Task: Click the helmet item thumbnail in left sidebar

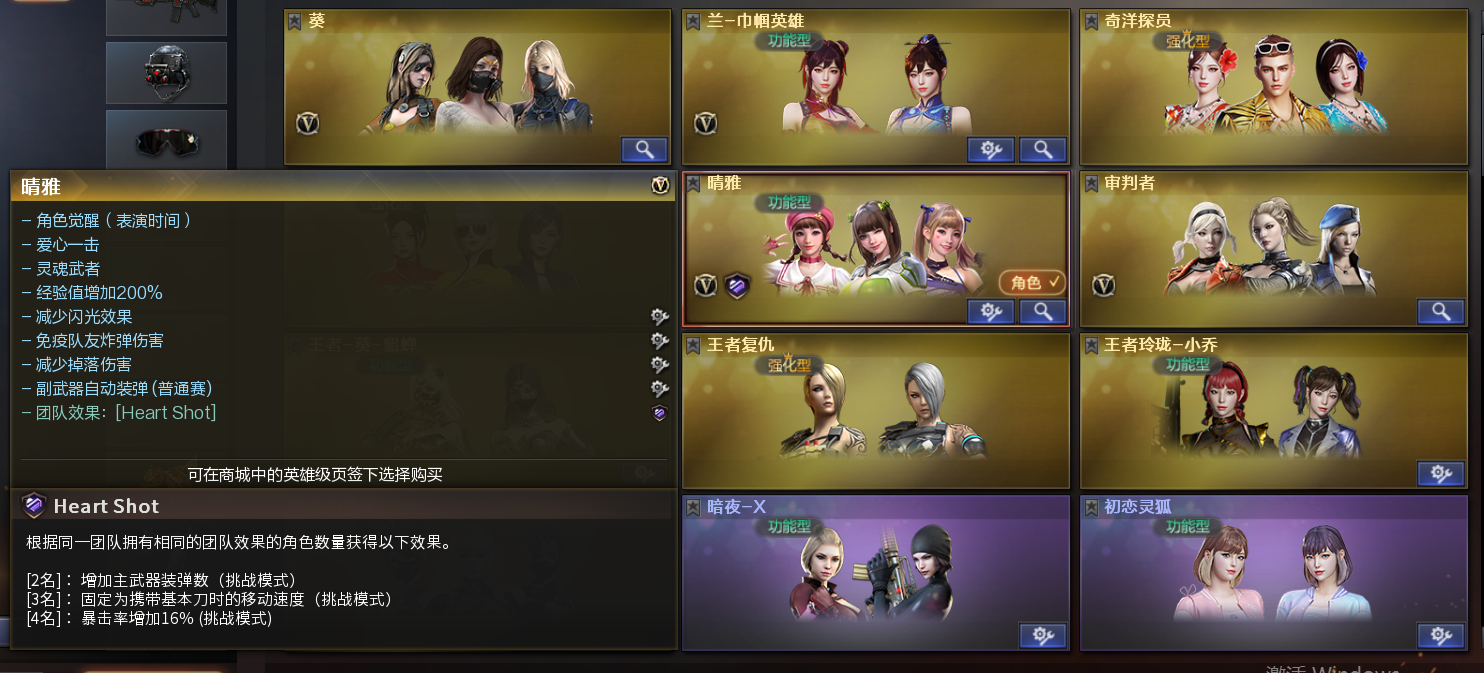Action: tap(166, 73)
